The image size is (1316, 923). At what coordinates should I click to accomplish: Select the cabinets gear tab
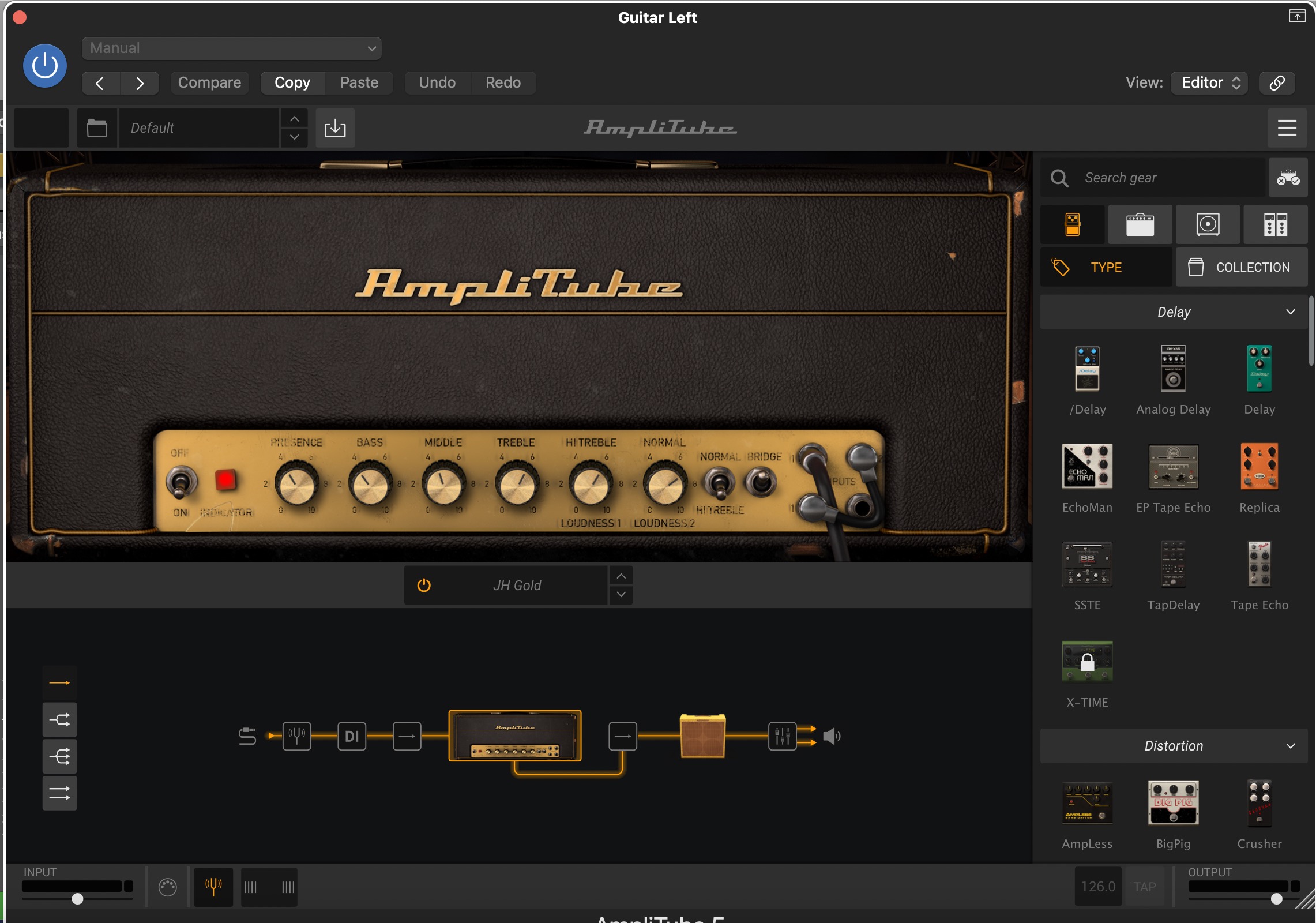pos(1208,224)
